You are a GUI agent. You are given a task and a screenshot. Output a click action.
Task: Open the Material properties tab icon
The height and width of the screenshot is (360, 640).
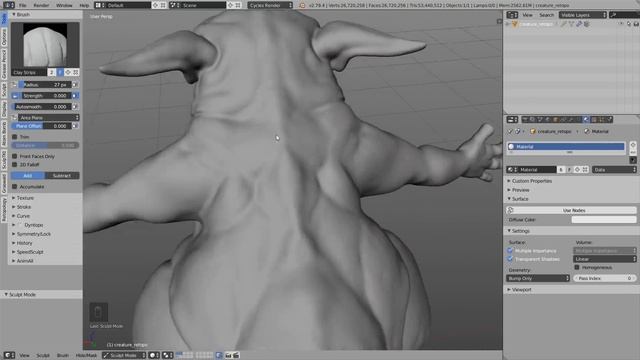[586, 120]
